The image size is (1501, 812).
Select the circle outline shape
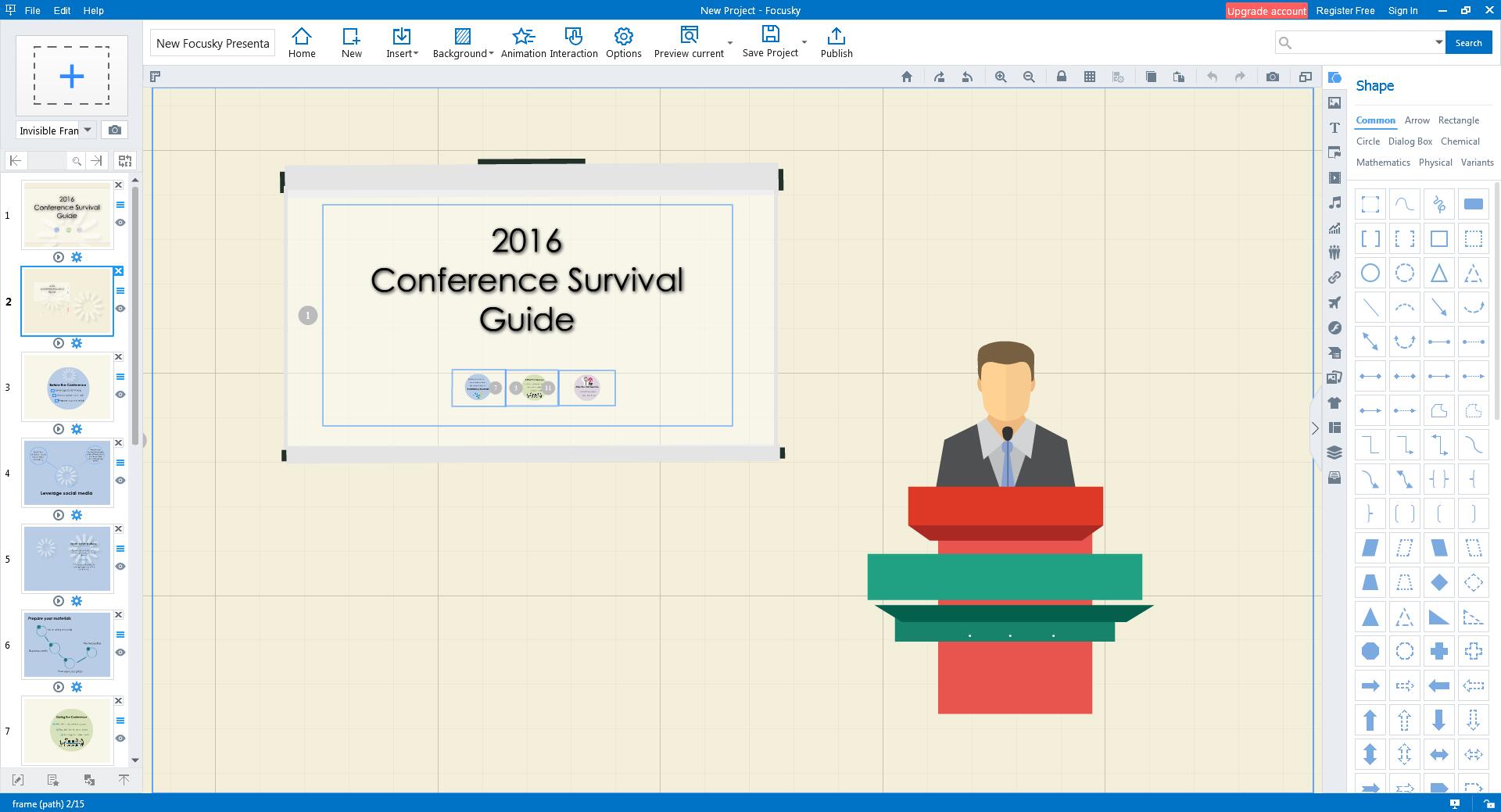tap(1370, 273)
